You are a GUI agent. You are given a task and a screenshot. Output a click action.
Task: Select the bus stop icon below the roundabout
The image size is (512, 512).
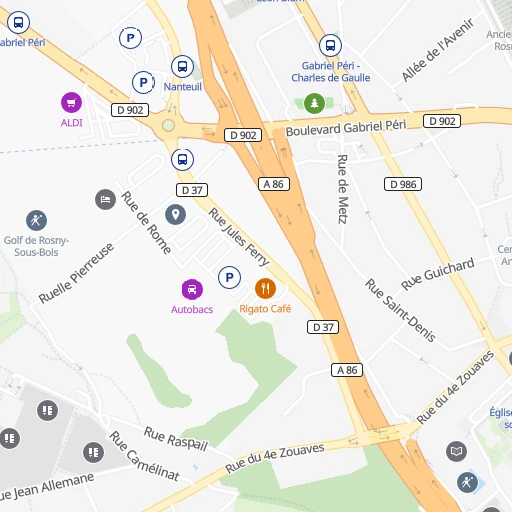(182, 159)
